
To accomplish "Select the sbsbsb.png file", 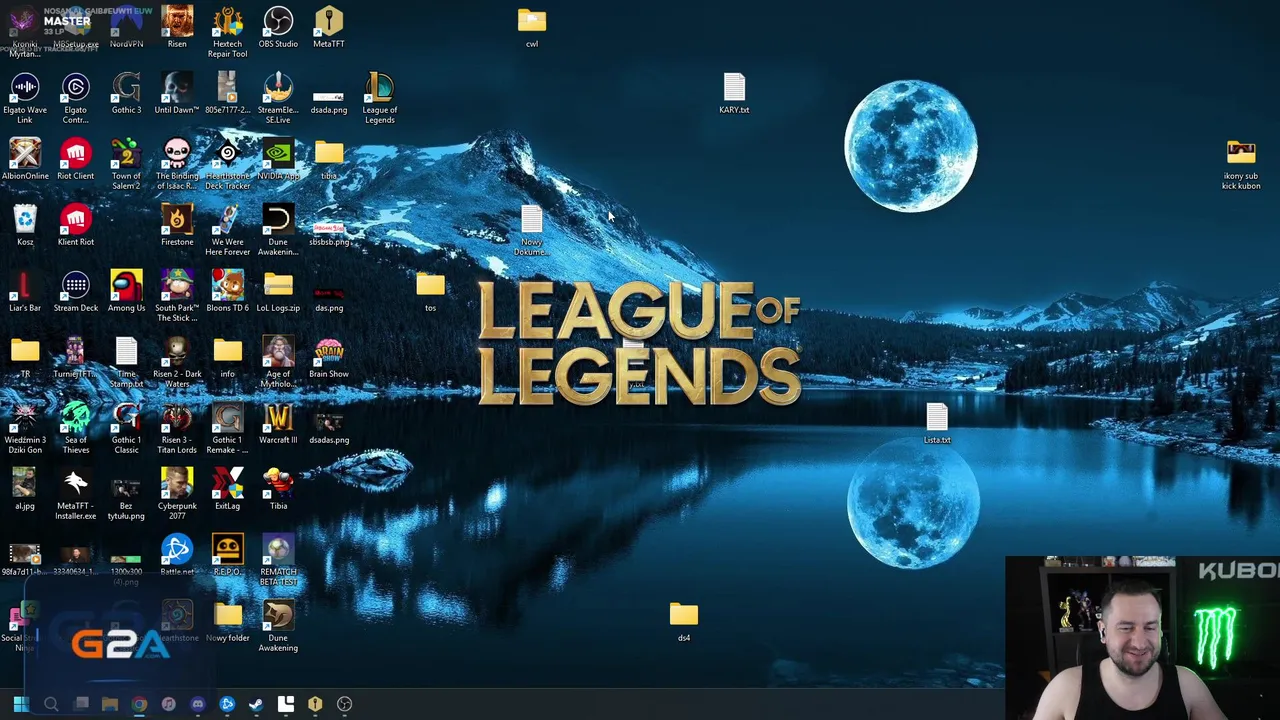I will tap(329, 232).
